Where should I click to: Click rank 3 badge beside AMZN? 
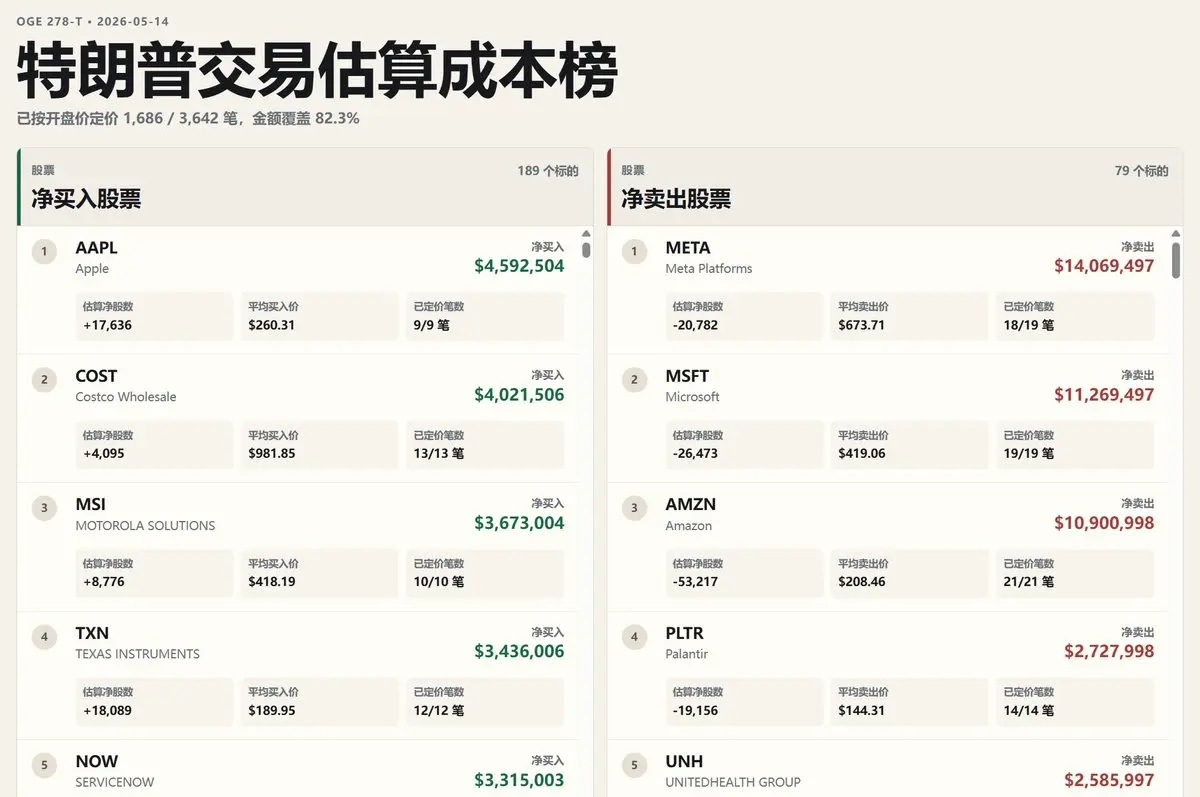pos(634,508)
